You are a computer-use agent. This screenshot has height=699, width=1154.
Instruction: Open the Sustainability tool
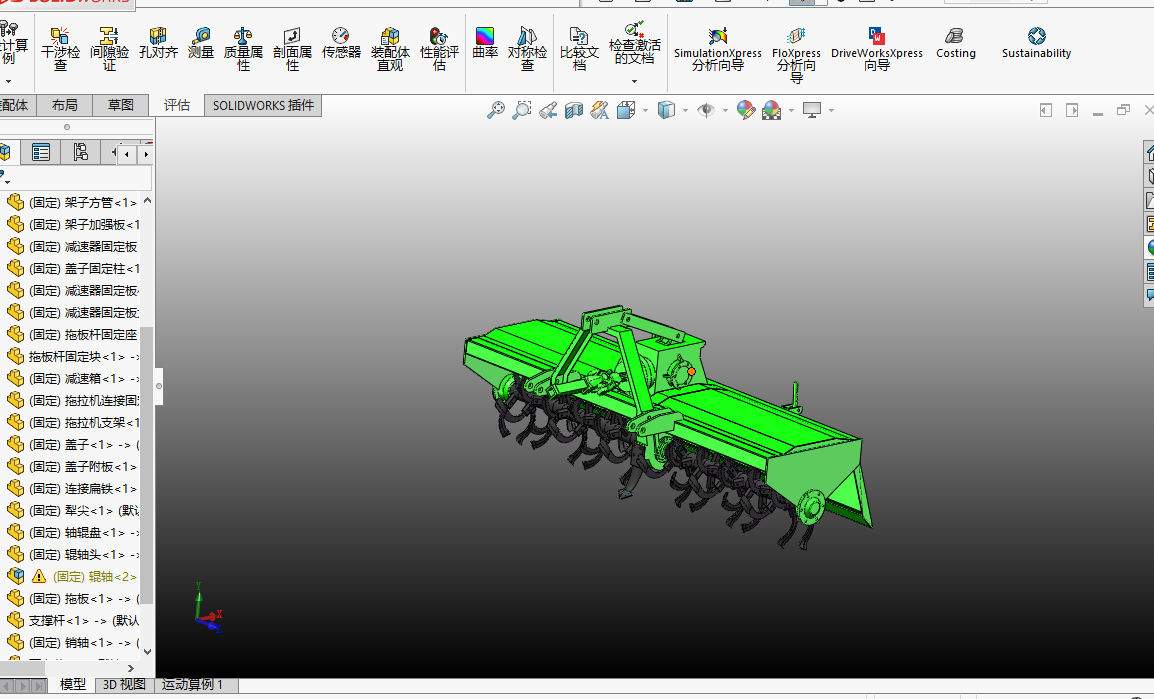coord(1036,43)
